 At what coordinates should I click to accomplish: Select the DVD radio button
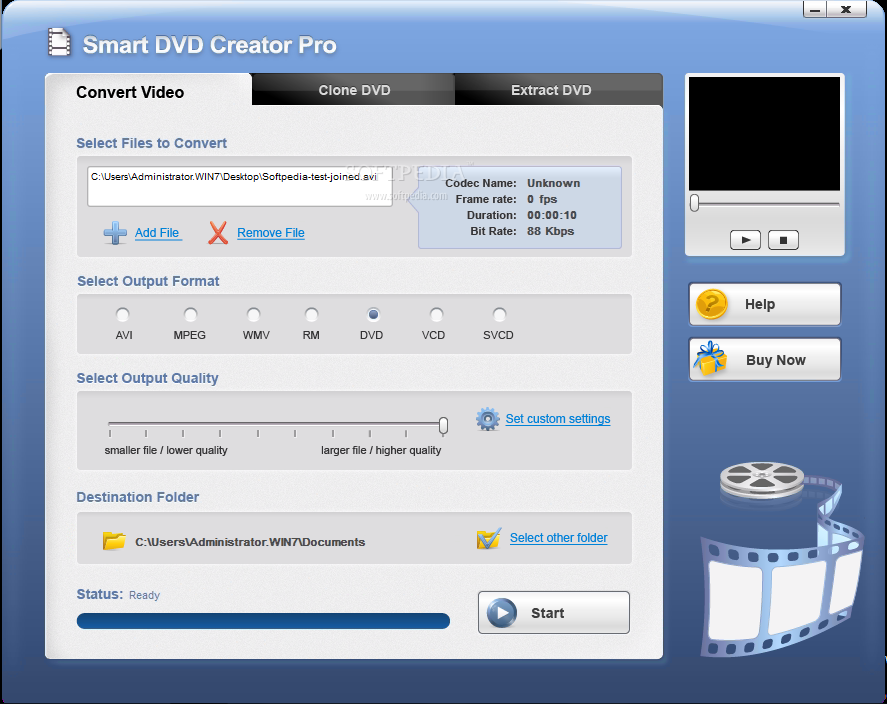tap(373, 314)
